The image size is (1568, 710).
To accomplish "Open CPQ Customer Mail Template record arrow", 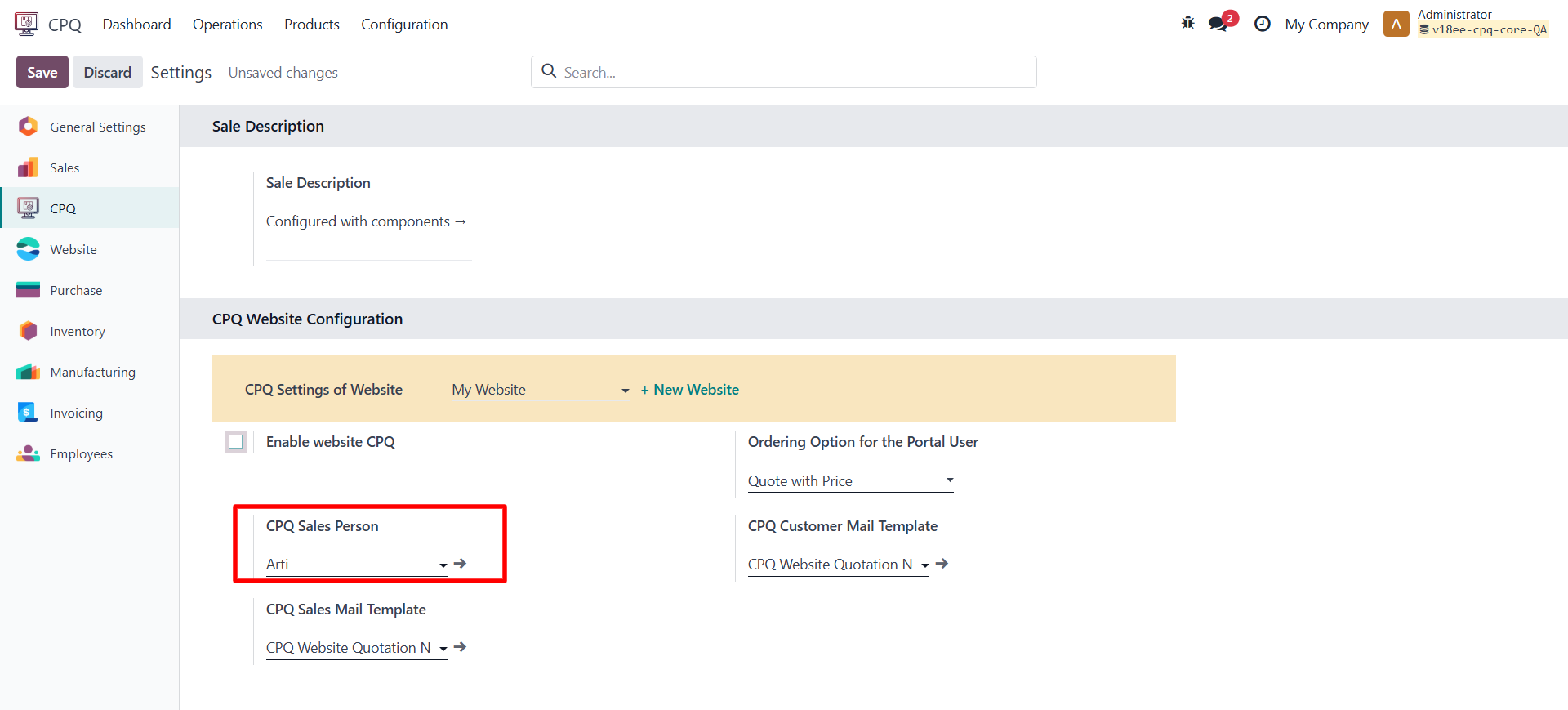I will (x=942, y=564).
